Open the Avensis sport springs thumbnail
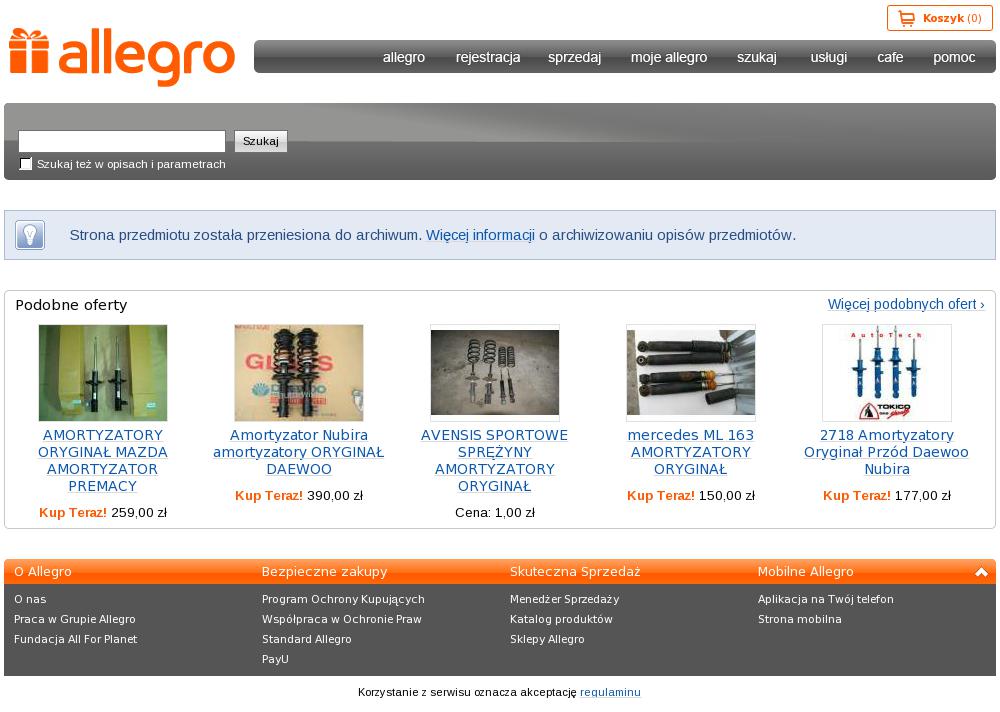Screen dimensions: 1000x712 coord(495,373)
